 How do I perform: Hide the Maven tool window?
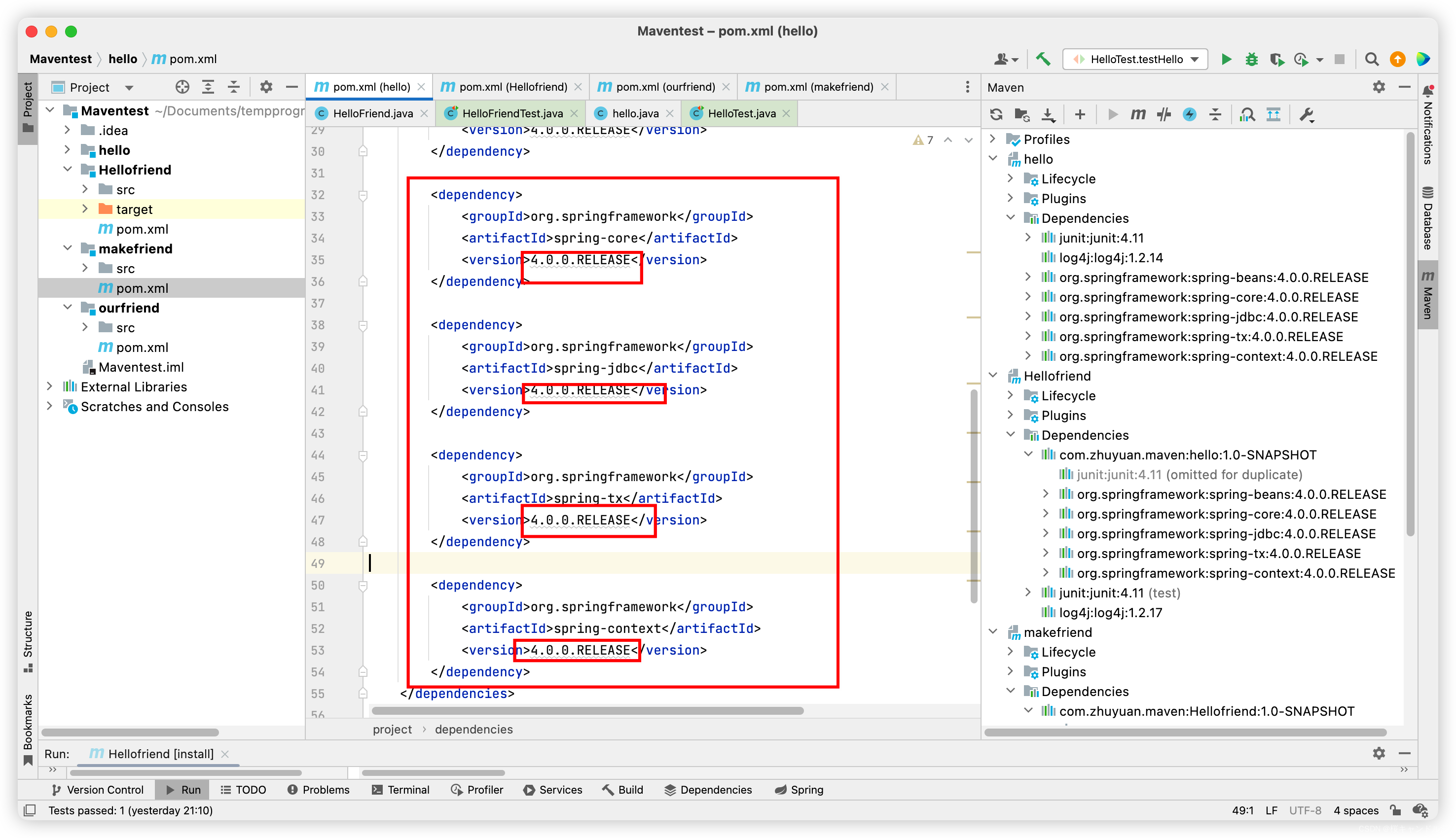1404,87
